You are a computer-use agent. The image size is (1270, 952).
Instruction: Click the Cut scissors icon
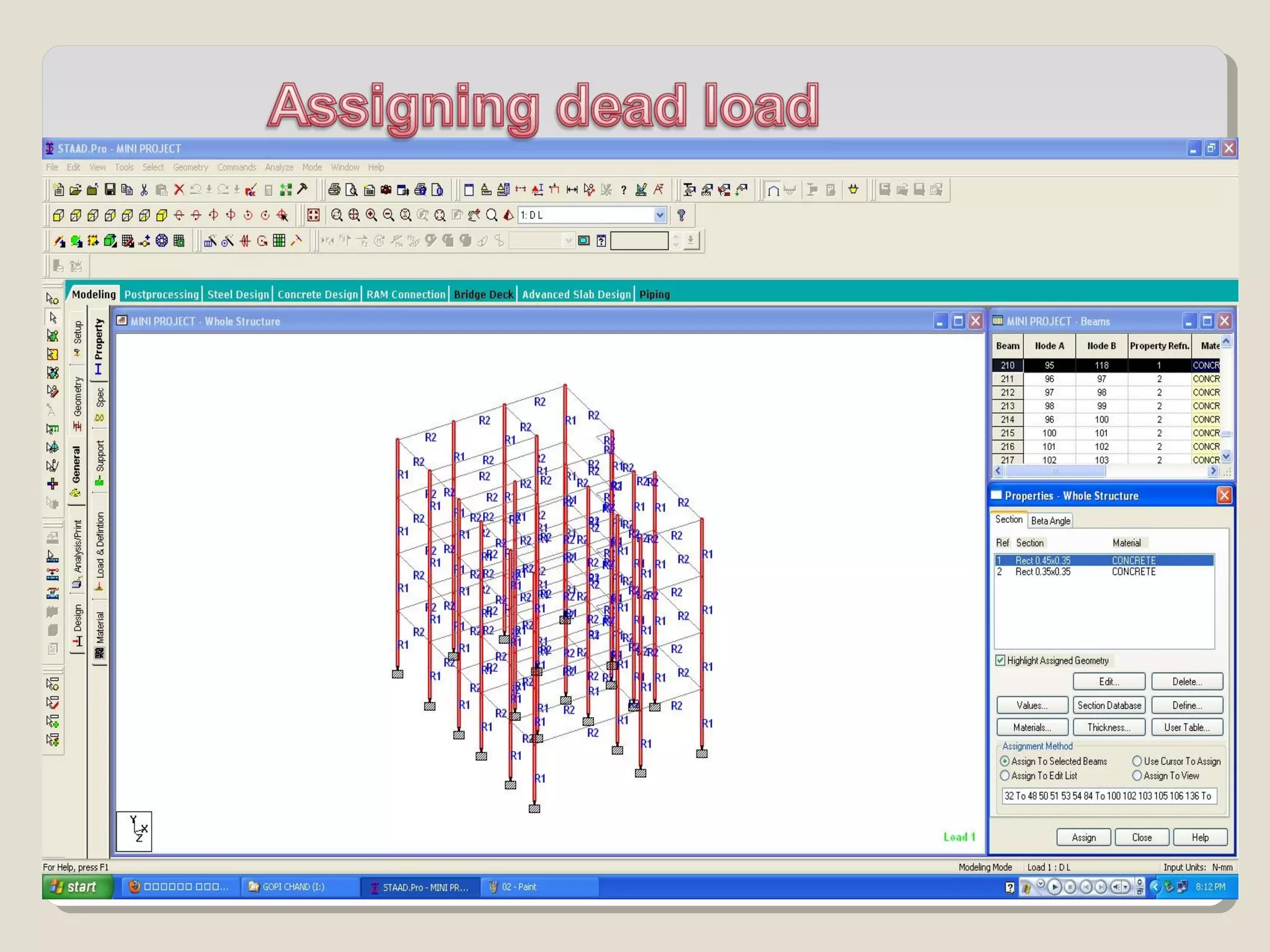tap(144, 190)
